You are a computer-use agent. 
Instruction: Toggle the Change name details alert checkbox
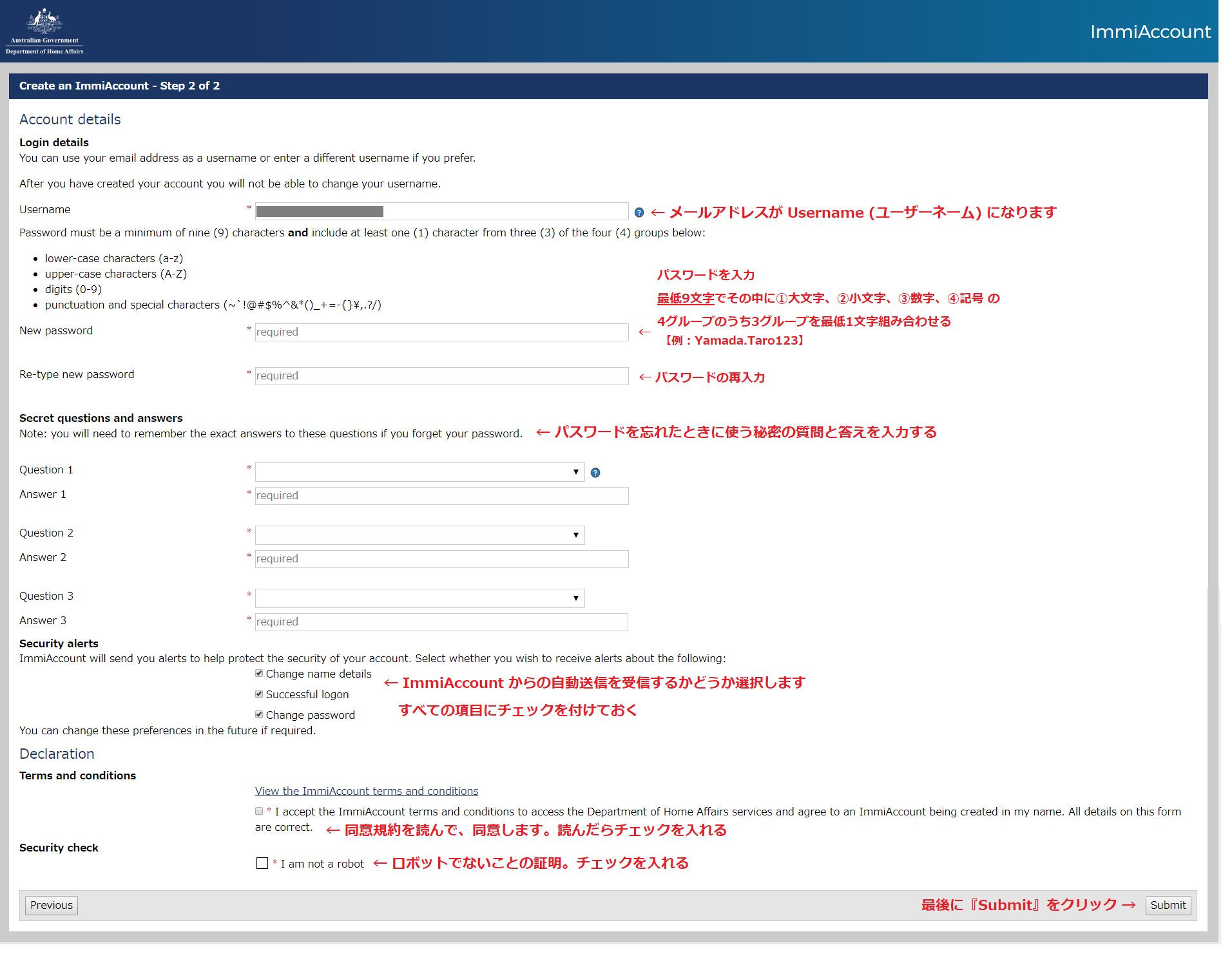259,674
